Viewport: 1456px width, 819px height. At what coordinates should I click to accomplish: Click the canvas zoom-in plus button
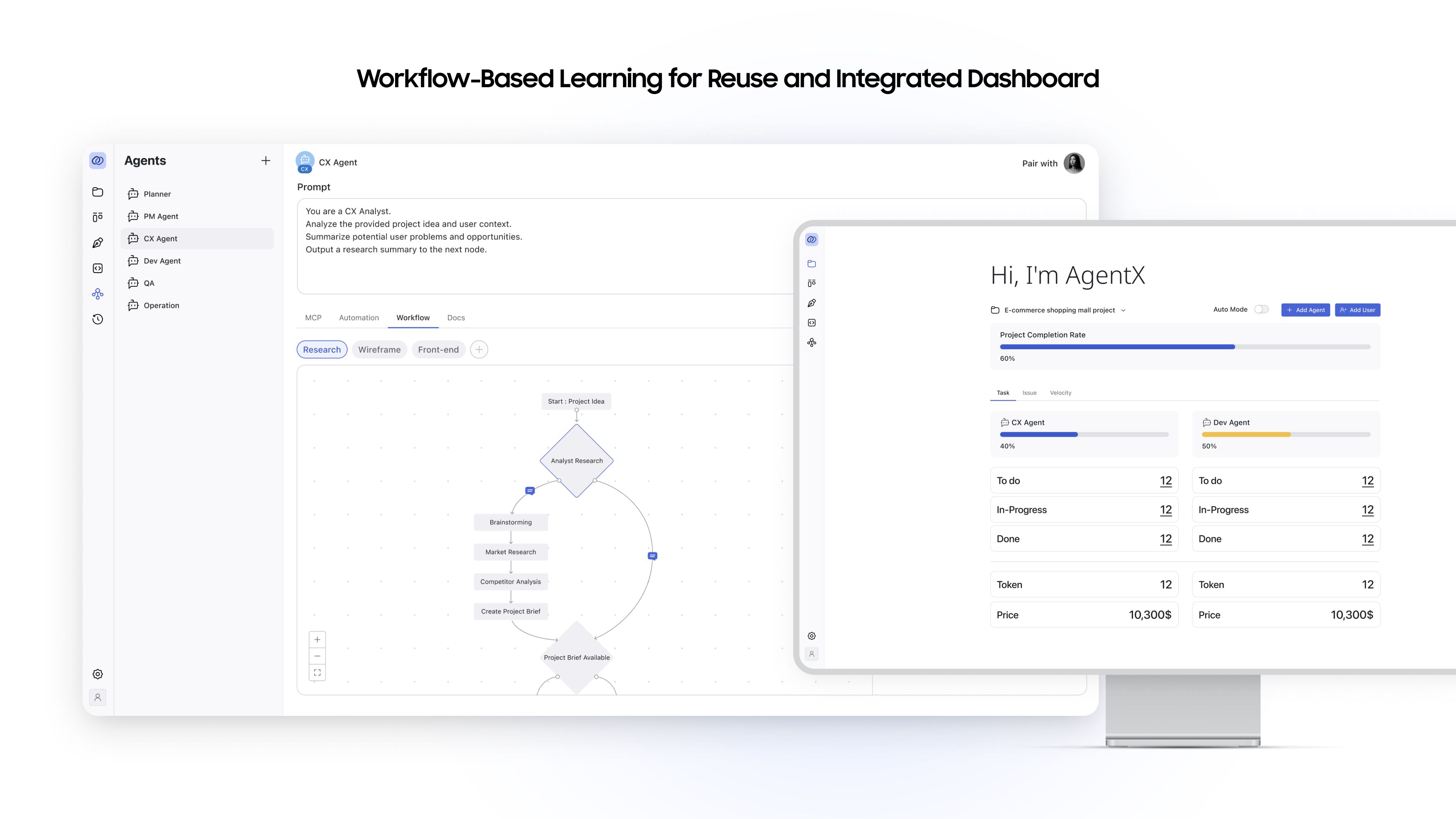[317, 640]
